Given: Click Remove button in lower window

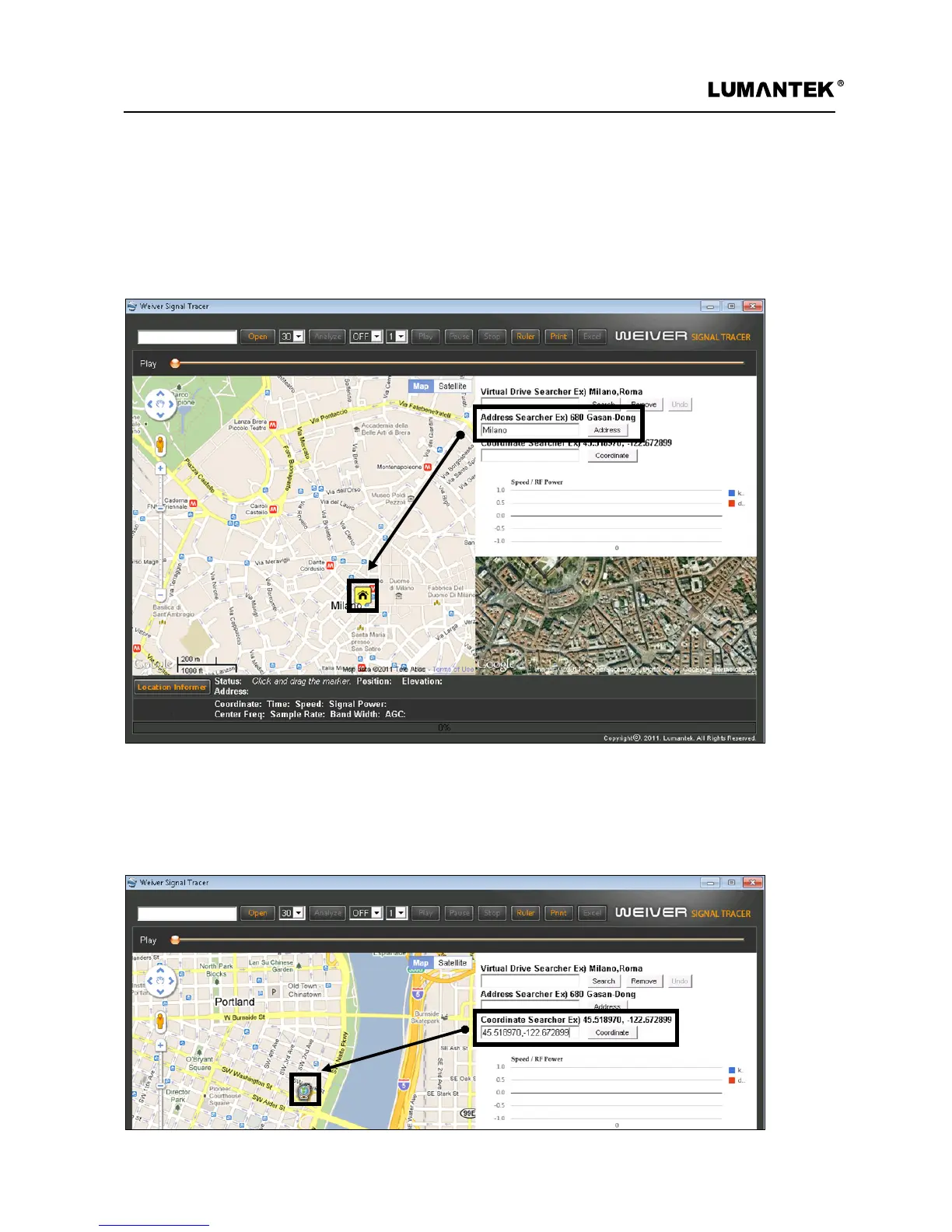Looking at the screenshot, I should coord(644,982).
